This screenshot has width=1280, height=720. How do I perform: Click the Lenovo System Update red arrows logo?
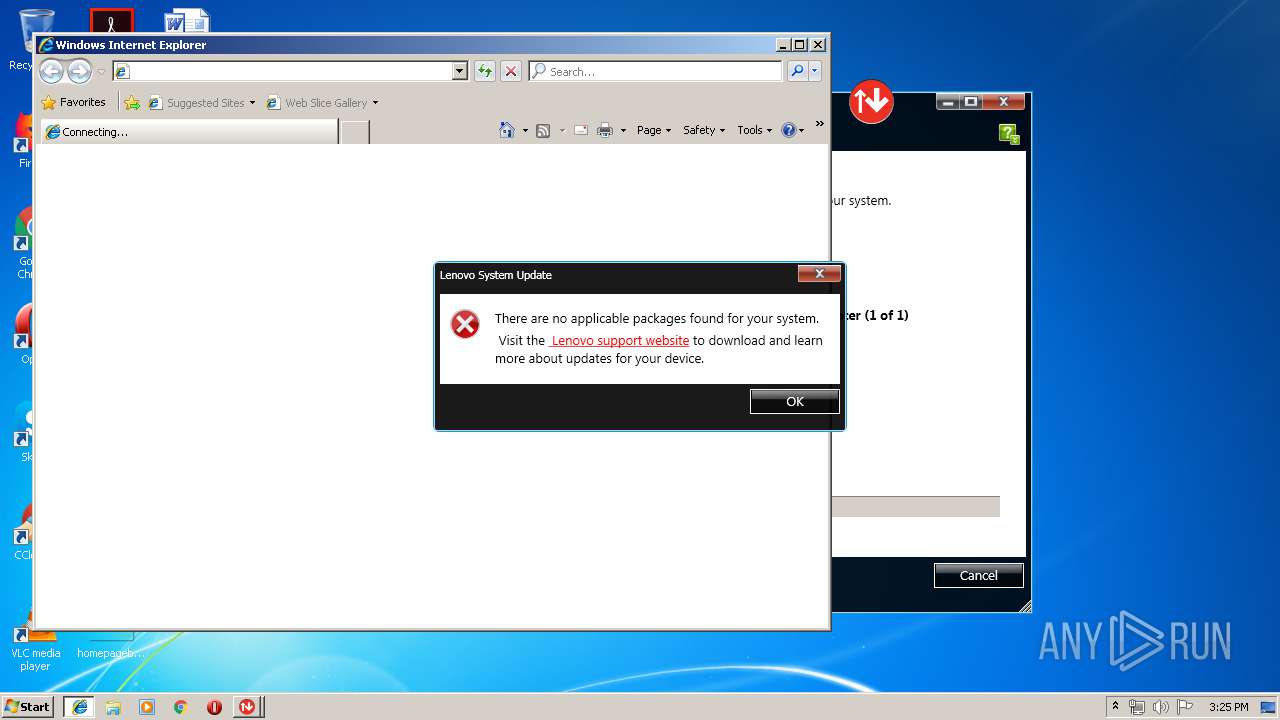(x=871, y=101)
